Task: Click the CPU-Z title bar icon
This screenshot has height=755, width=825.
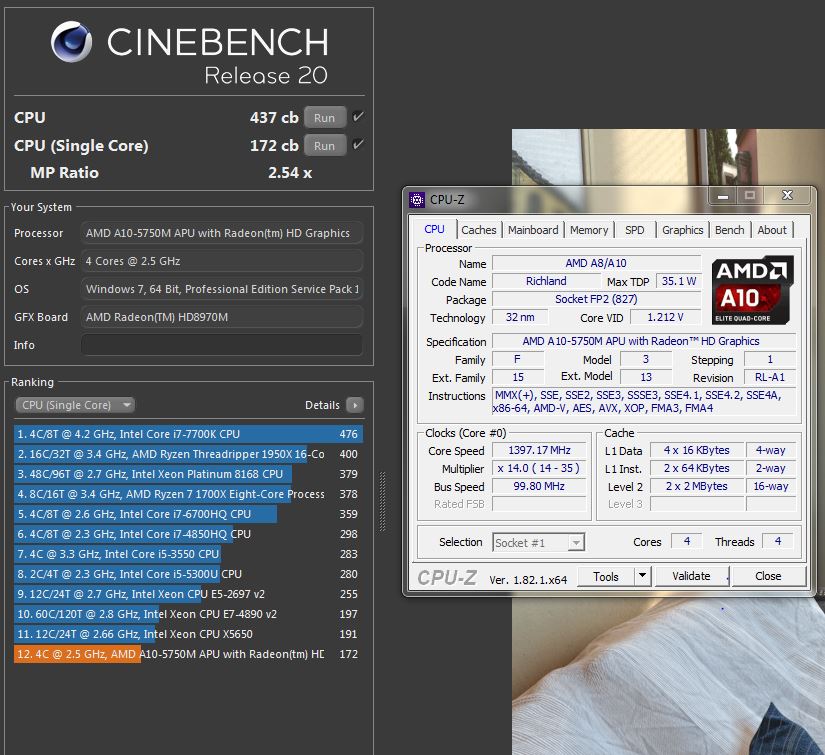Action: tap(417, 199)
